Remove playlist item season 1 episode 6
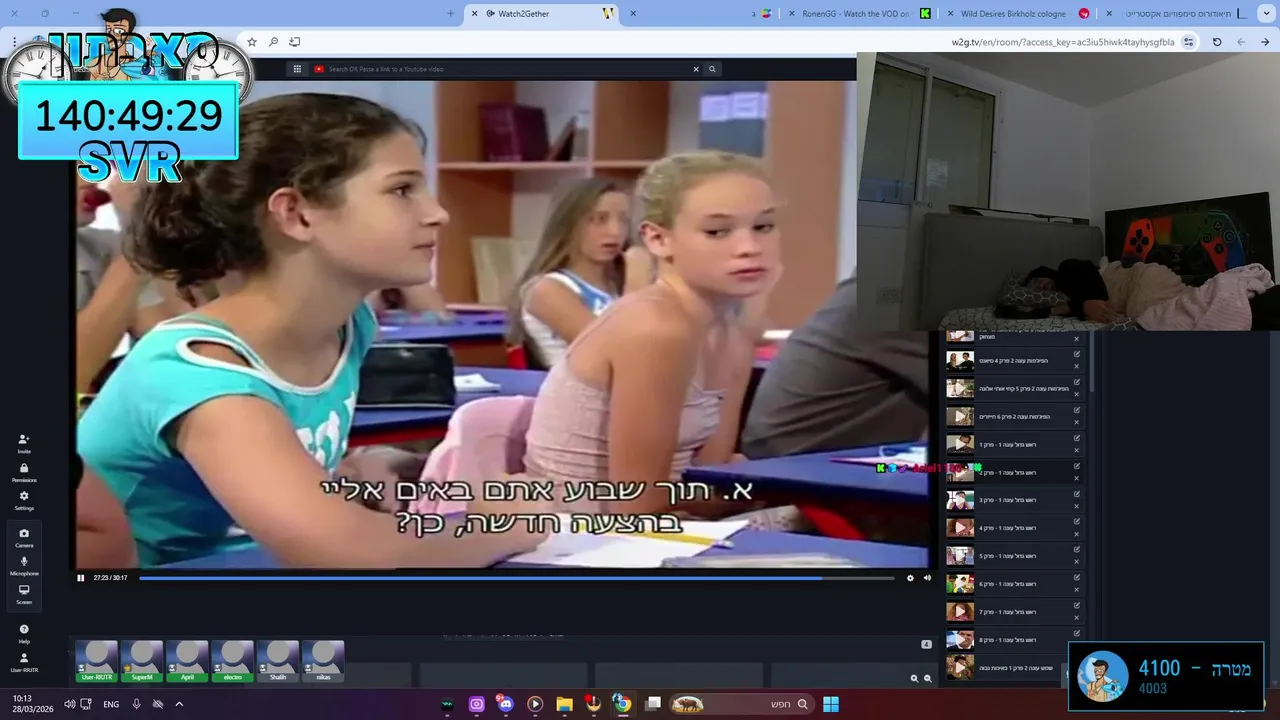This screenshot has width=1280, height=720. pyautogui.click(x=1077, y=590)
